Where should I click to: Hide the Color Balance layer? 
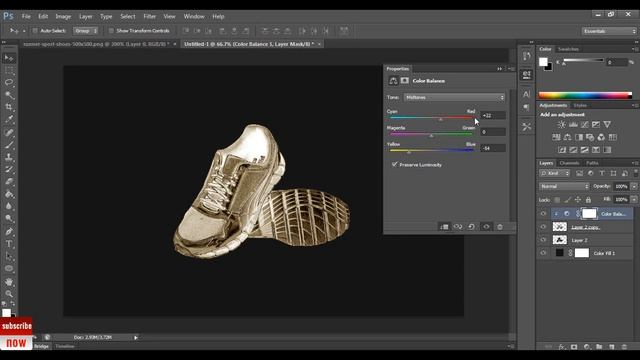(543, 214)
